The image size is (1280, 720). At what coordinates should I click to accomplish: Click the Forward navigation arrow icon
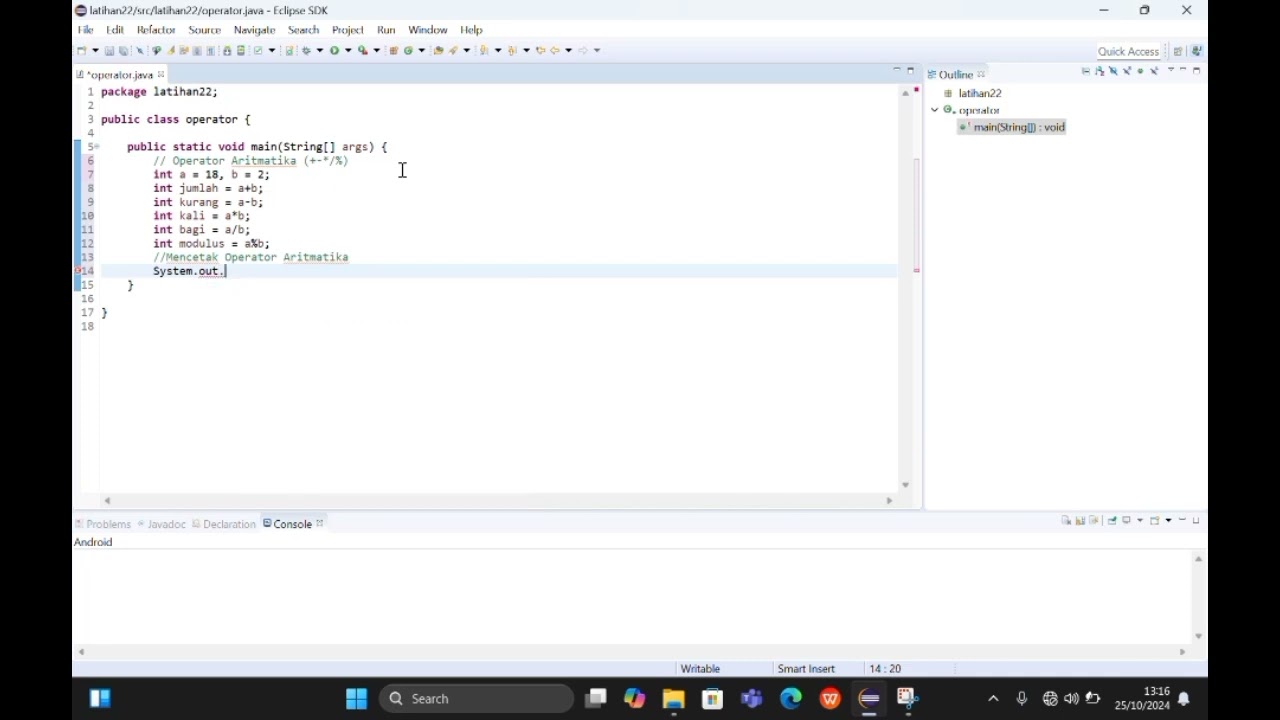[582, 50]
